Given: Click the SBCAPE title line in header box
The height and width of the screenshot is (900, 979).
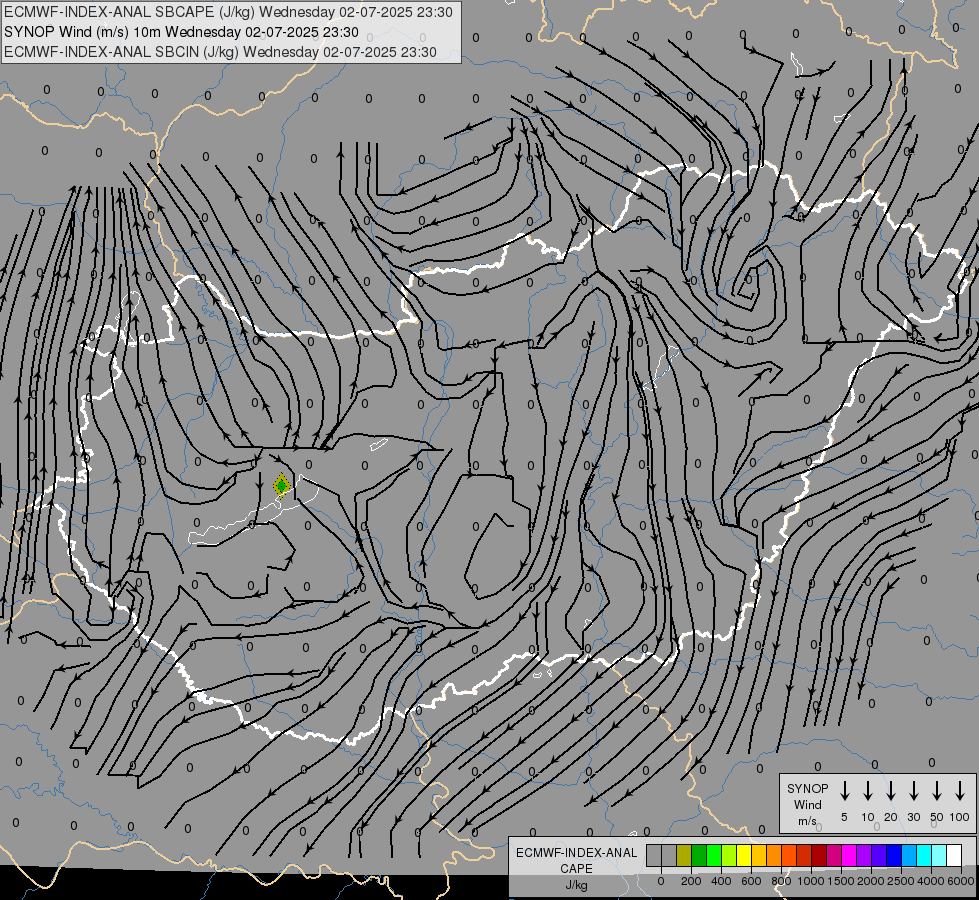Looking at the screenshot, I should coord(228,12).
